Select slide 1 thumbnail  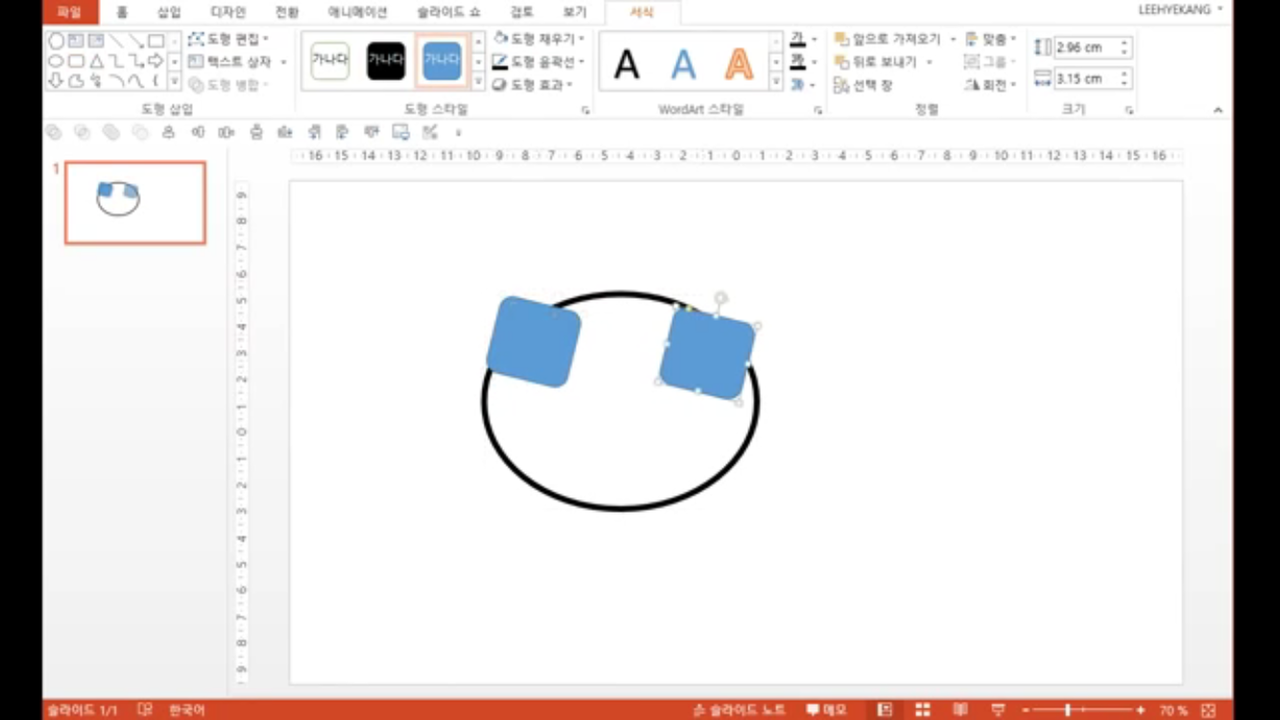[135, 203]
